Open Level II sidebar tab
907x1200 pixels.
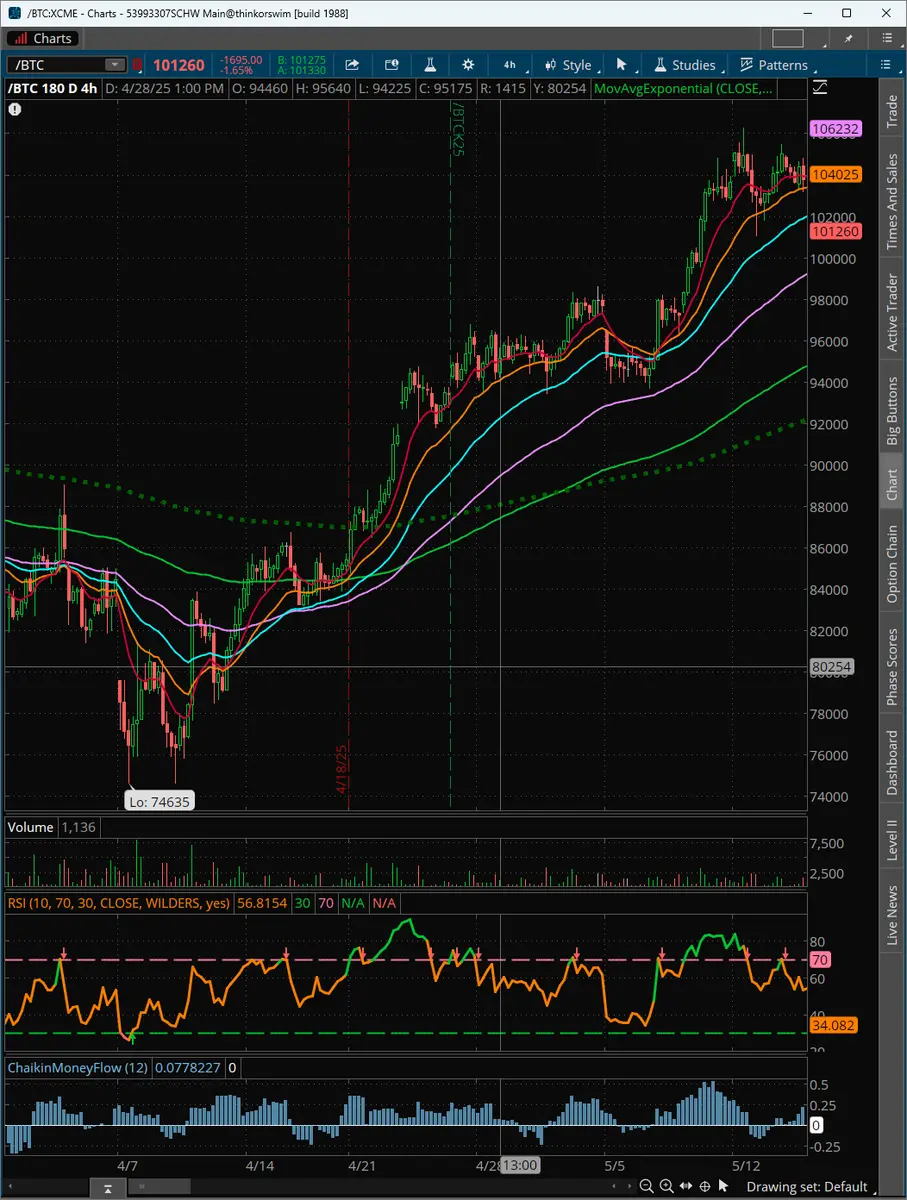tap(892, 838)
